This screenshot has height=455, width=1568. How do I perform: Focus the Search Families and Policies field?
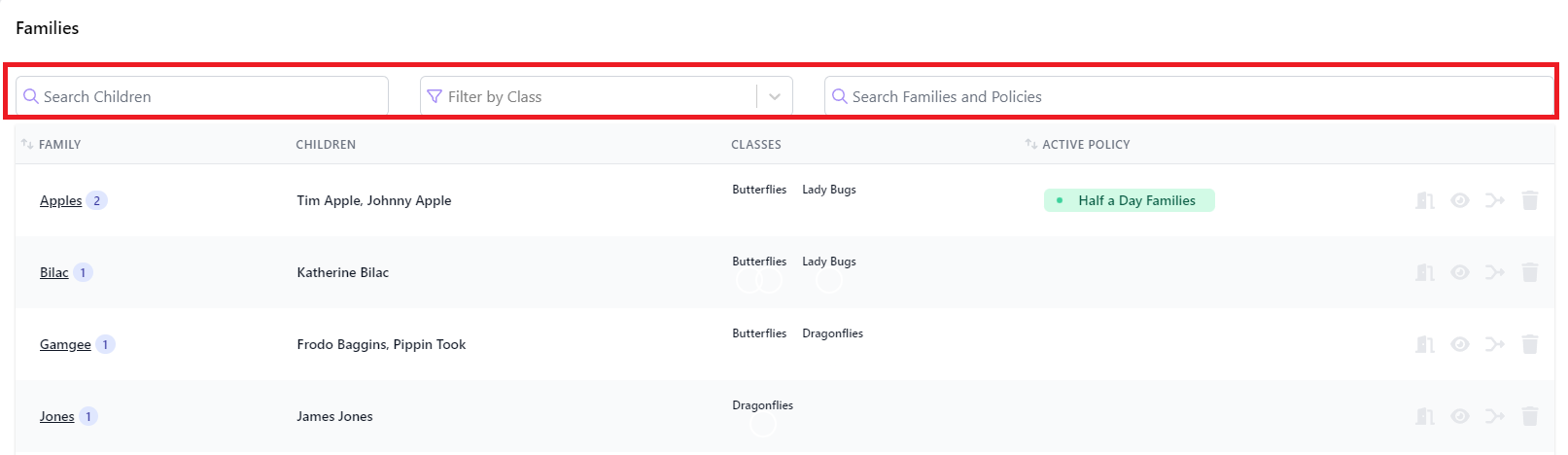1189,96
